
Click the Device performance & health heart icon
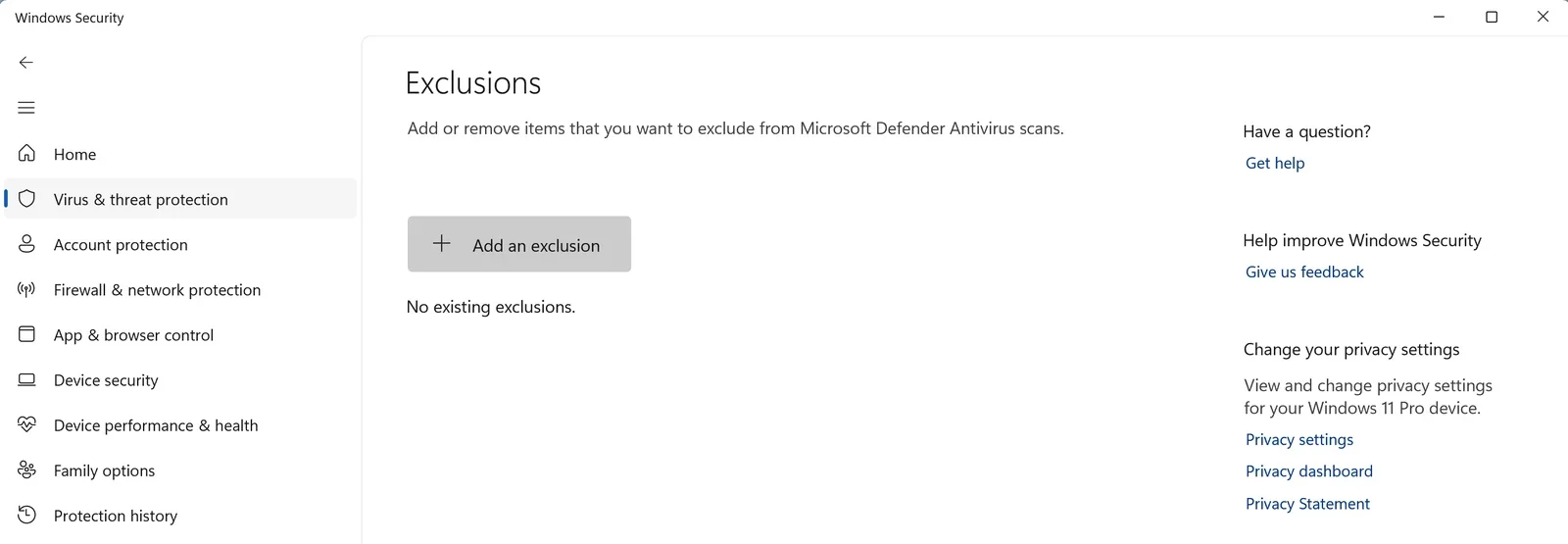tap(26, 424)
